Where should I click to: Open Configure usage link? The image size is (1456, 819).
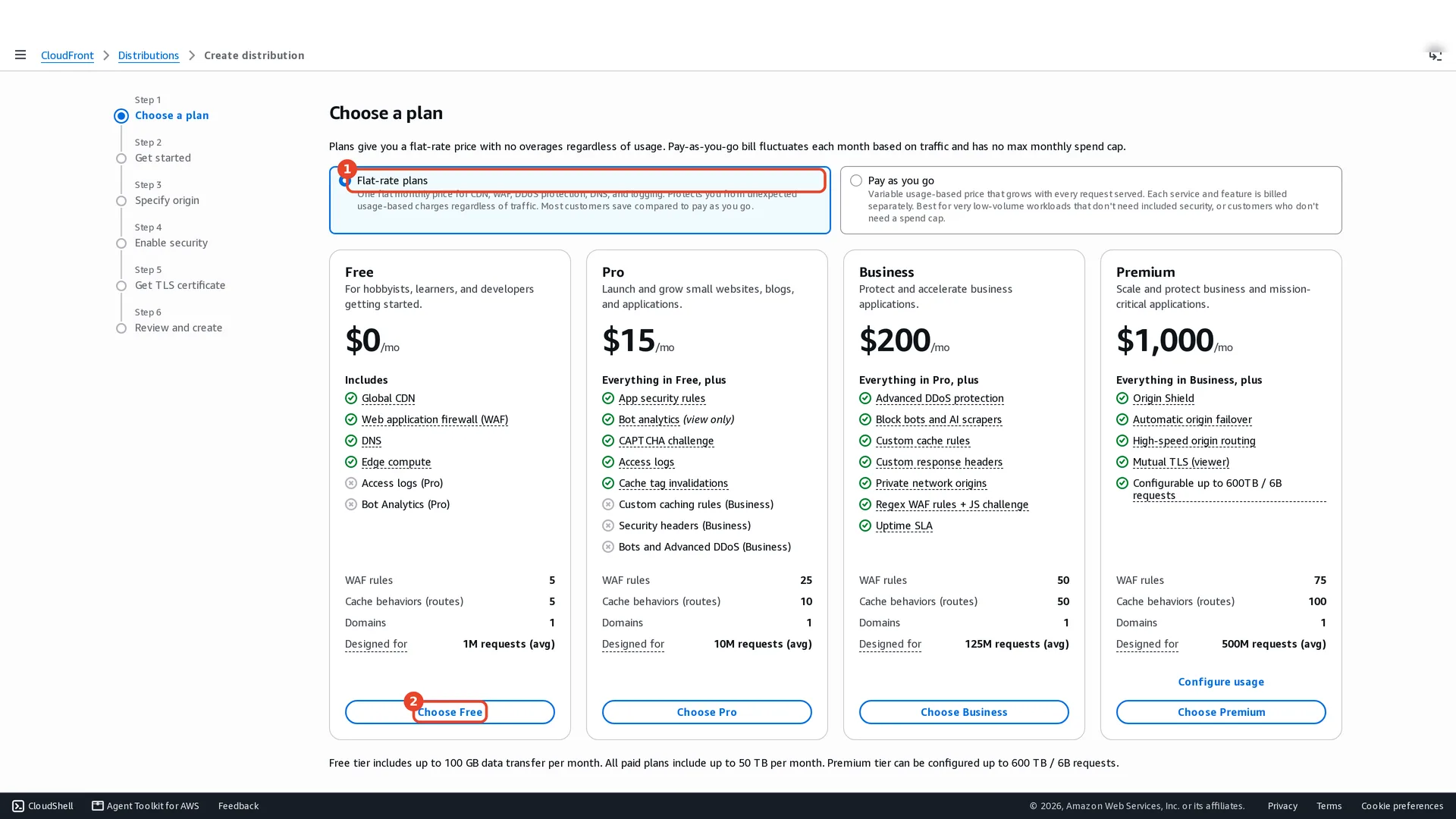pos(1221,682)
